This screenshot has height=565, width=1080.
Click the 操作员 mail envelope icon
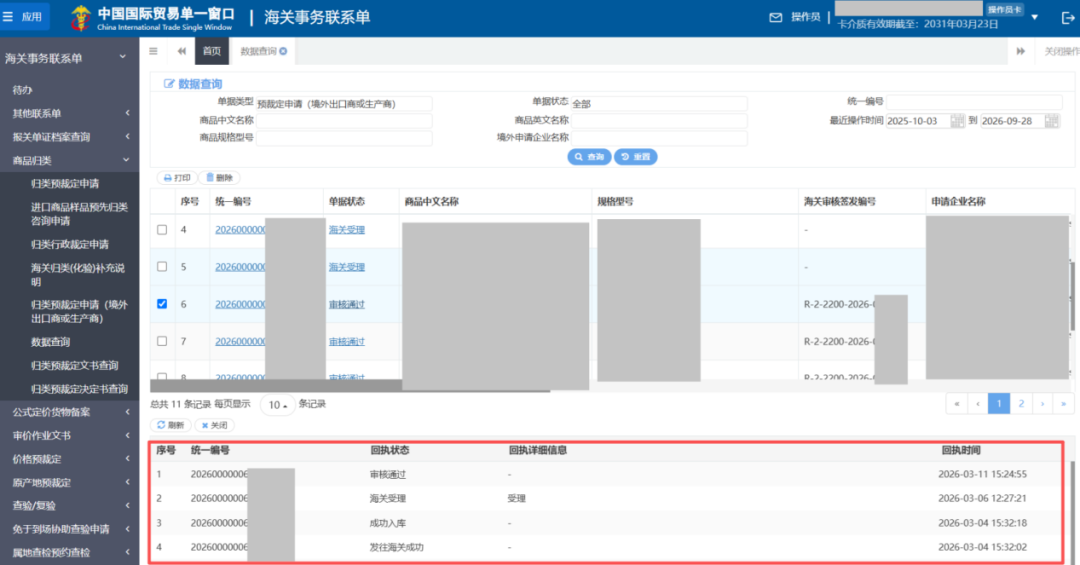pyautogui.click(x=776, y=17)
